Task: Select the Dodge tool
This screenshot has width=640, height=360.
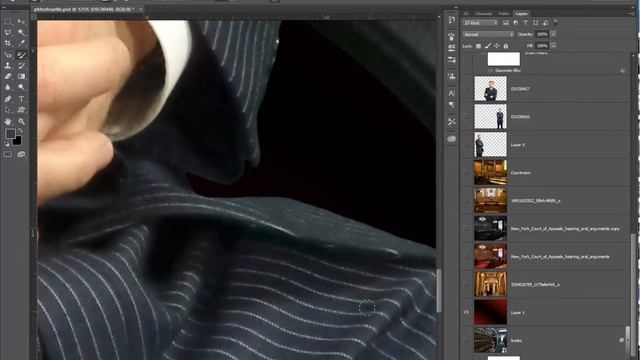Action: click(21, 87)
